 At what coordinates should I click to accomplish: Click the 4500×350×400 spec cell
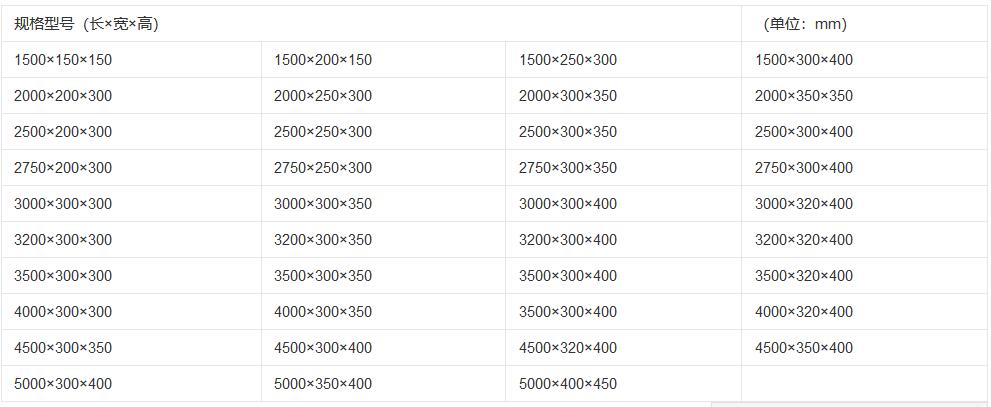point(804,348)
